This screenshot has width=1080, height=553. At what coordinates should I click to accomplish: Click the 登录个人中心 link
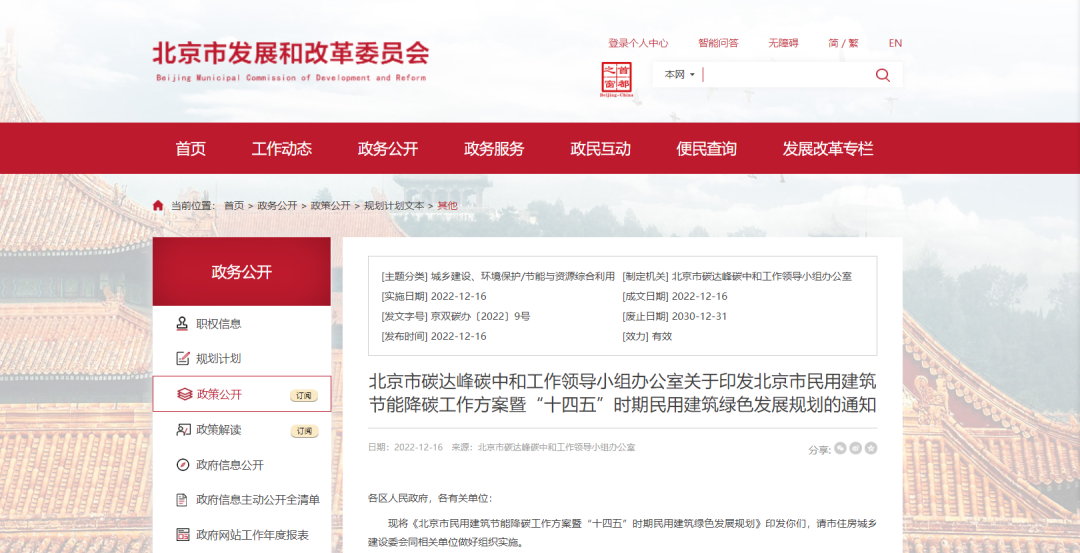coord(638,43)
